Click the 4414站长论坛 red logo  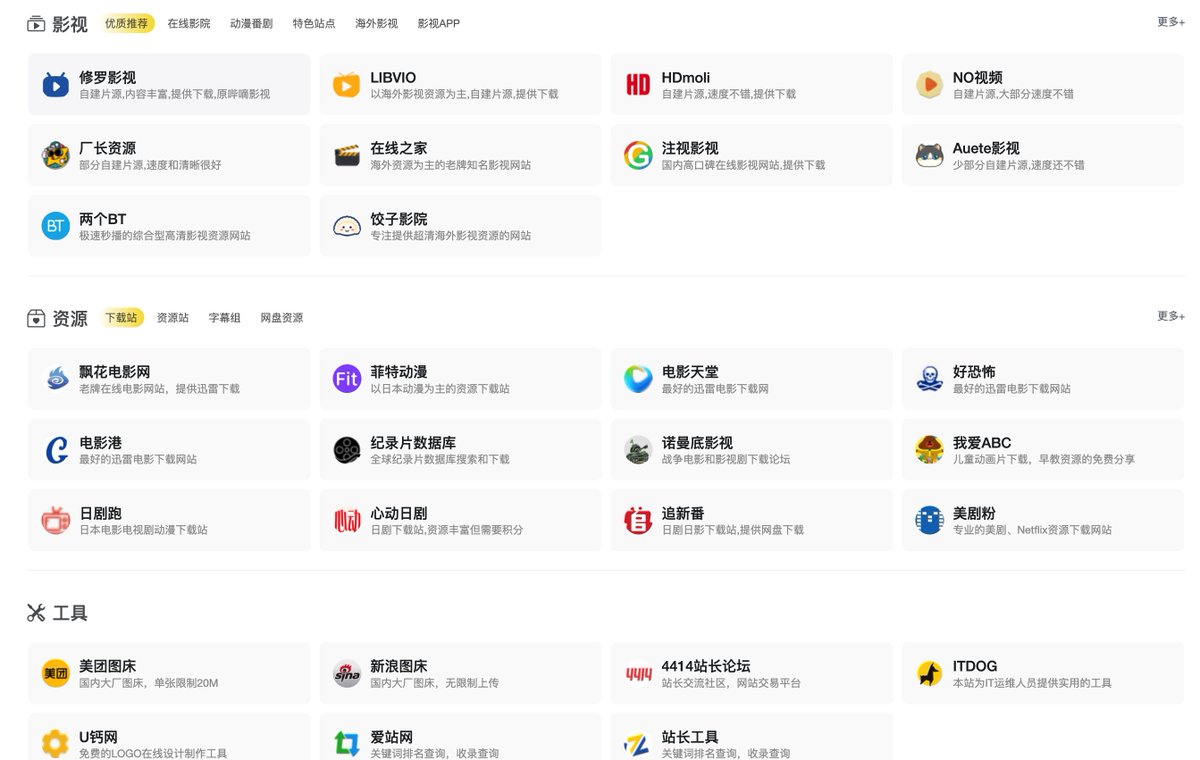[638, 673]
